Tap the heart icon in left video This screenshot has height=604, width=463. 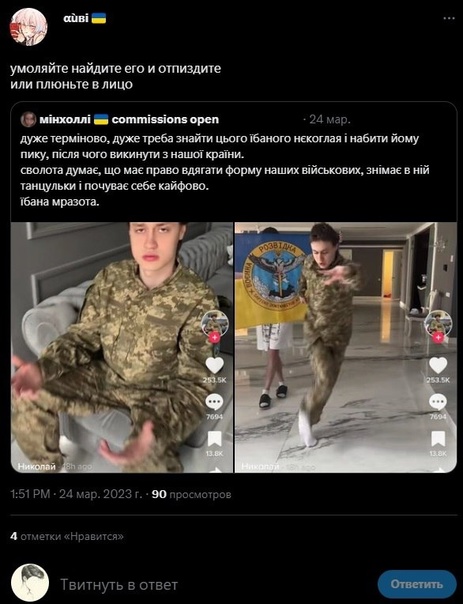click(x=214, y=365)
